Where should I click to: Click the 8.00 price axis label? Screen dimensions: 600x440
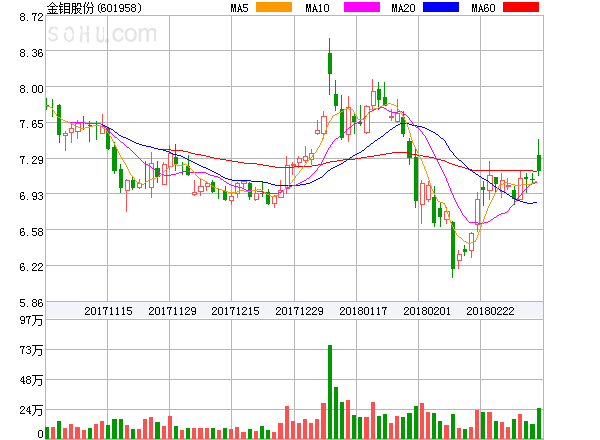(x=31, y=89)
